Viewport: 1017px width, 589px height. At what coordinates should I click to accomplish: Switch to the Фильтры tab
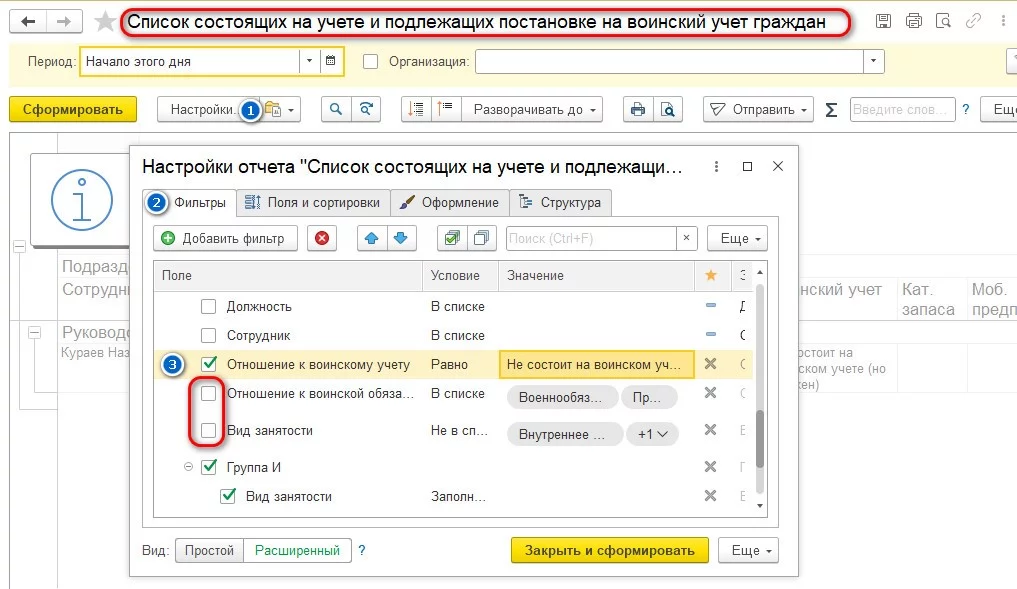(189, 202)
